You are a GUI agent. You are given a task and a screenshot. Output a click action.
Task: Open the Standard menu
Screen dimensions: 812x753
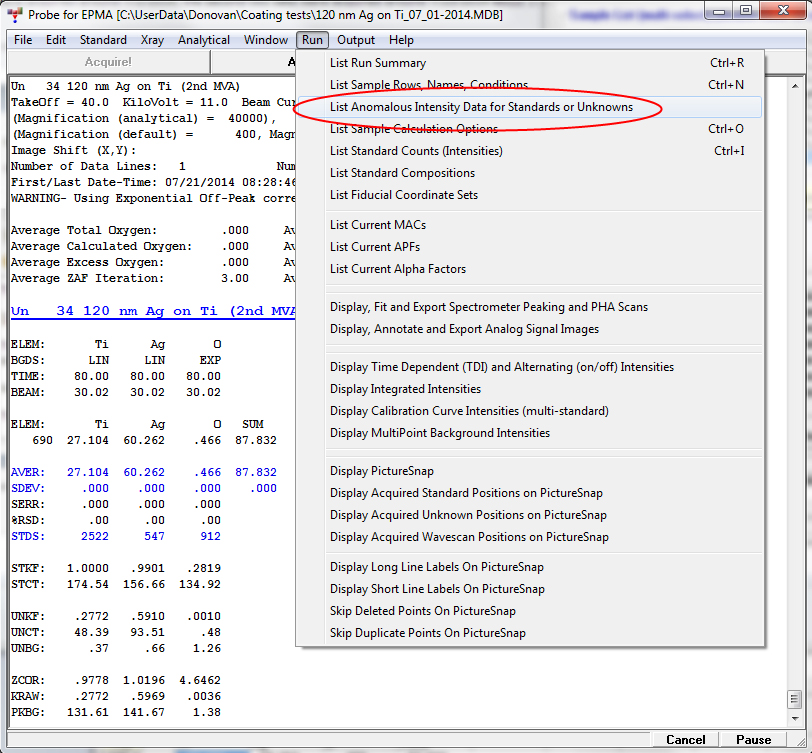[x=103, y=40]
